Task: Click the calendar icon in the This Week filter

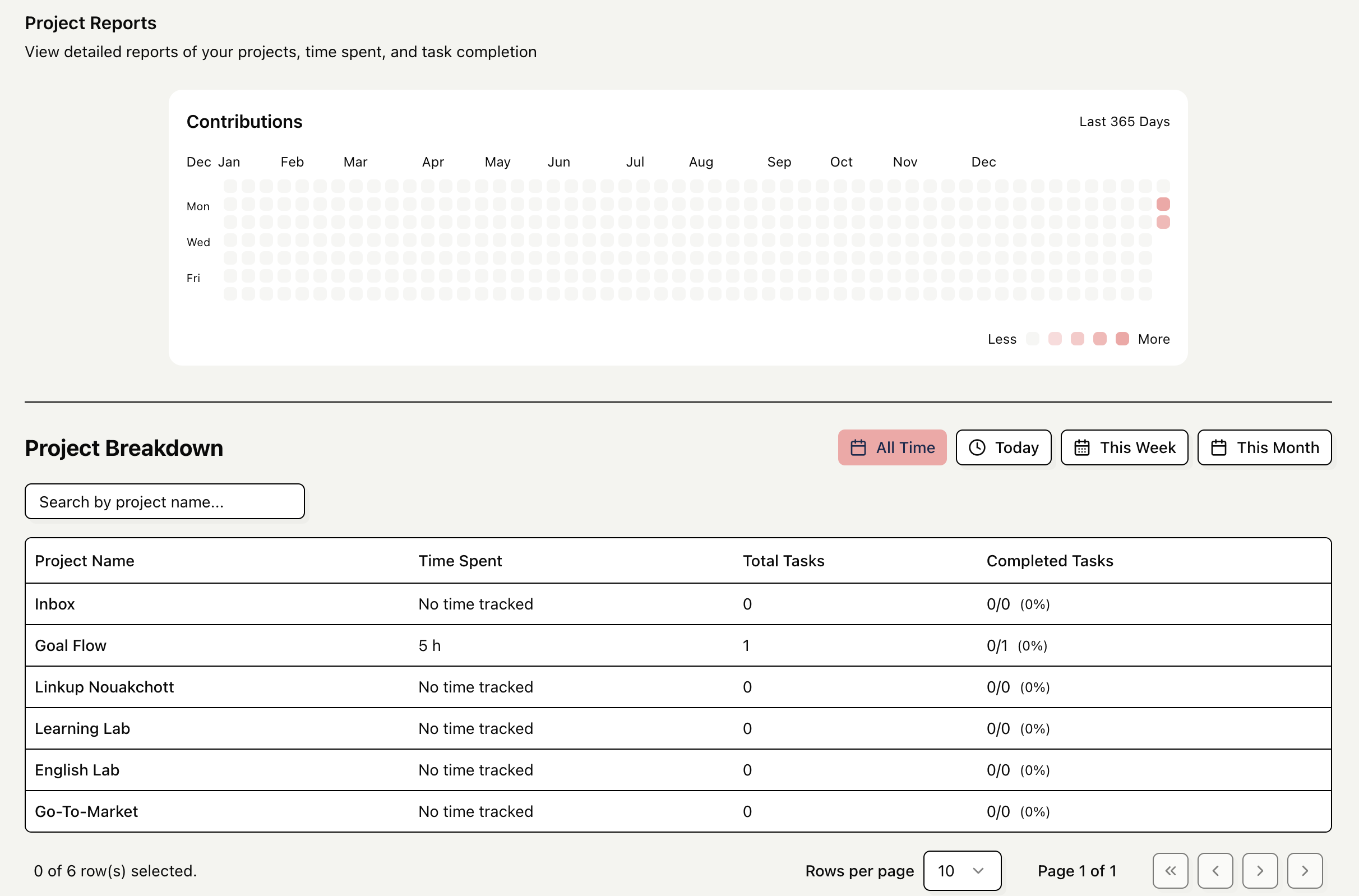Action: [1082, 447]
